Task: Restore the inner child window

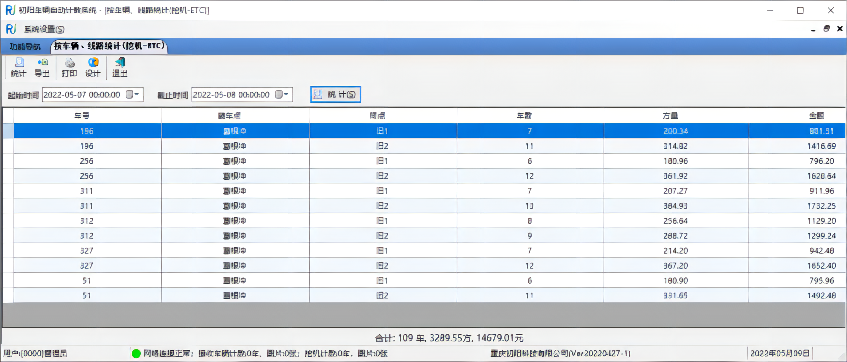Action: (826, 29)
